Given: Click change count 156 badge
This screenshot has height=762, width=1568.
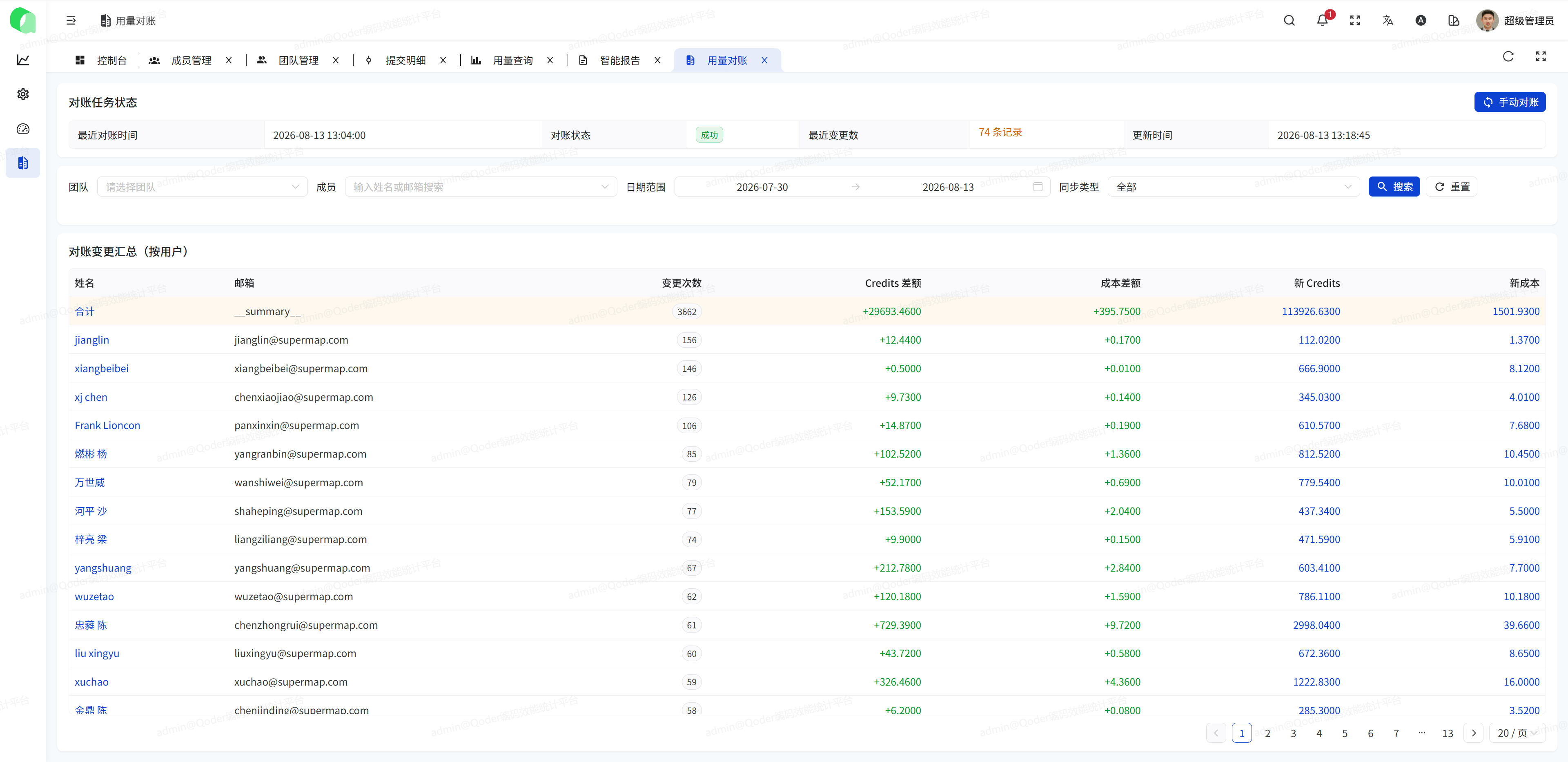Looking at the screenshot, I should tap(689, 340).
